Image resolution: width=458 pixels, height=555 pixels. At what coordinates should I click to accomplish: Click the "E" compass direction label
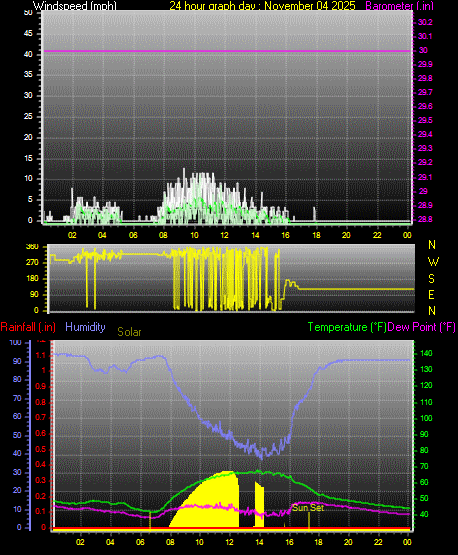pos(431,294)
